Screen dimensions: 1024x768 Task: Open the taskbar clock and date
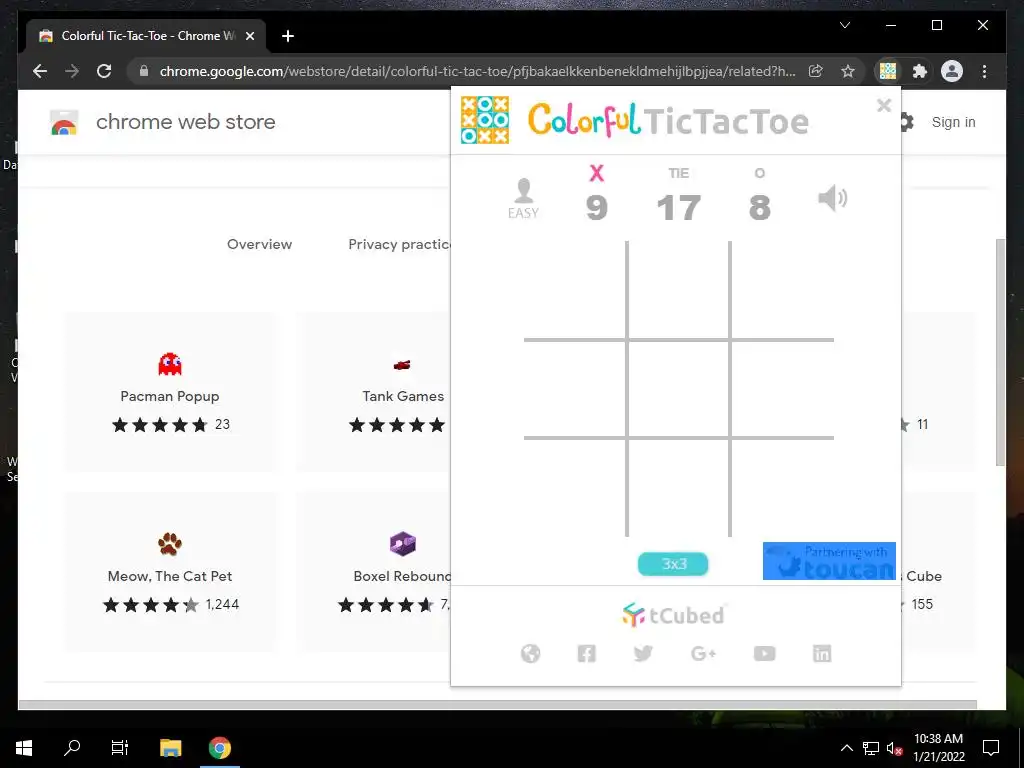click(x=938, y=748)
